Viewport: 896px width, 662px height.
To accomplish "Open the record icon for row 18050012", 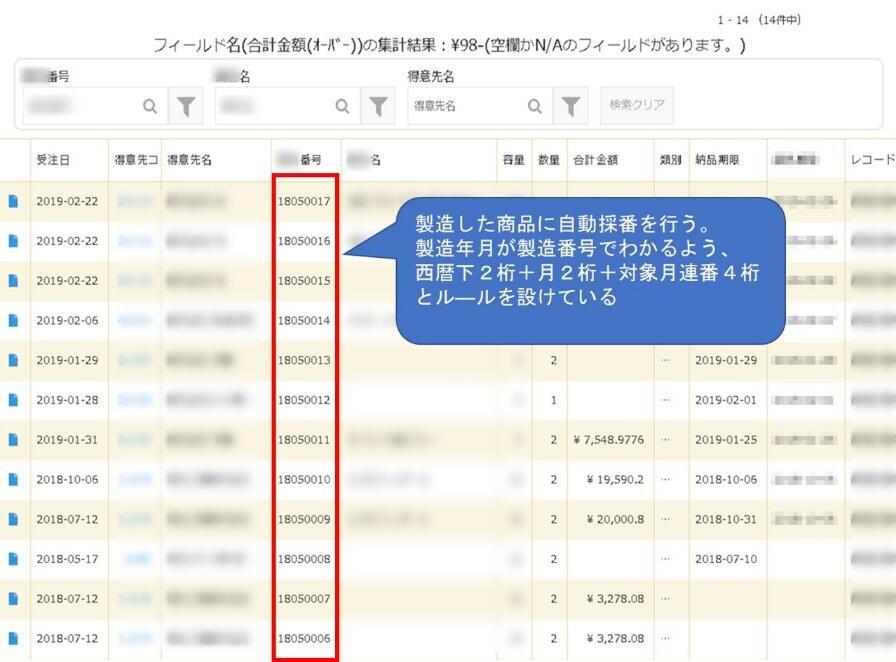I will [13, 399].
